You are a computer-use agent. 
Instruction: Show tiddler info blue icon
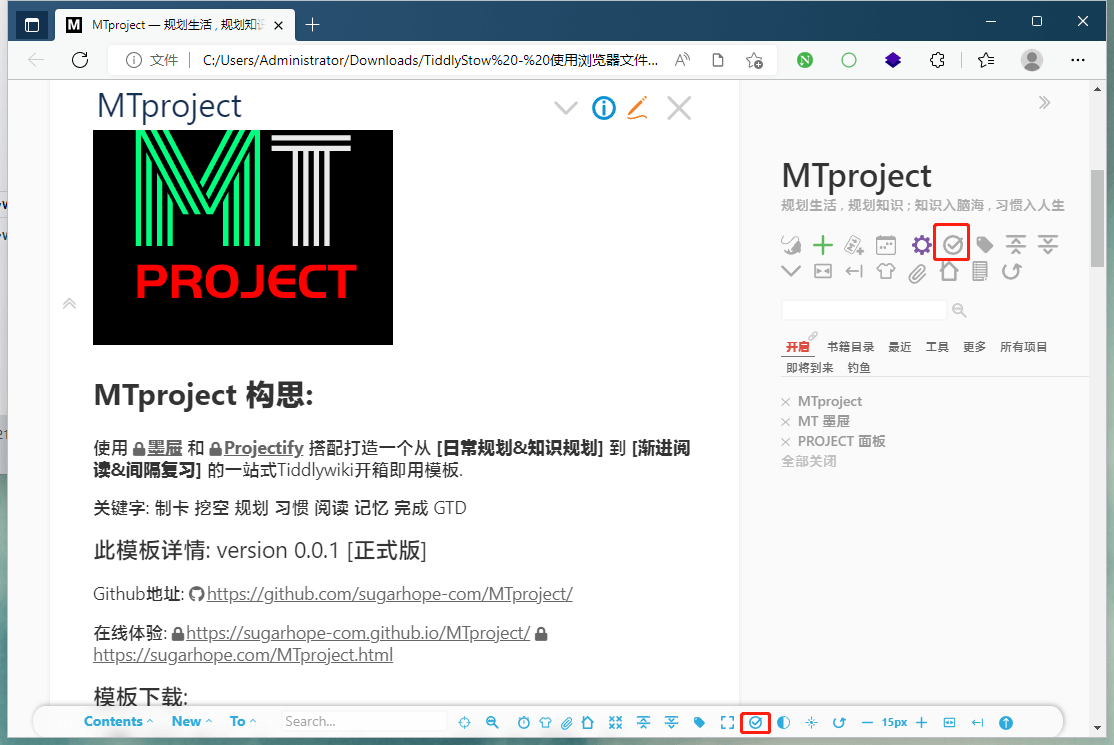tap(604, 108)
